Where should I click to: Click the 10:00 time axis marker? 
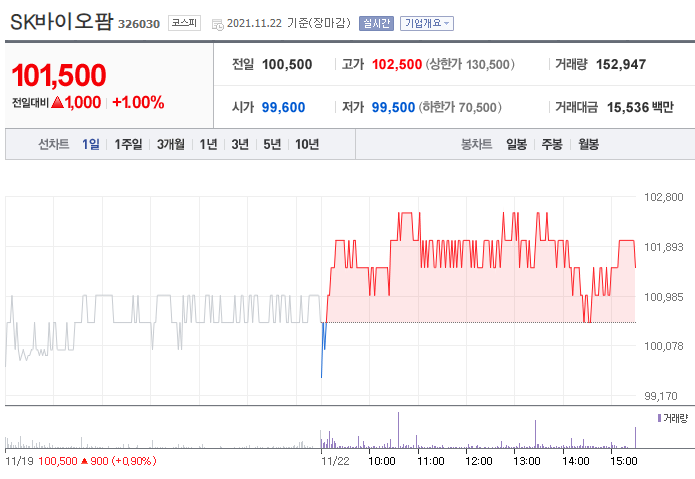click(382, 461)
